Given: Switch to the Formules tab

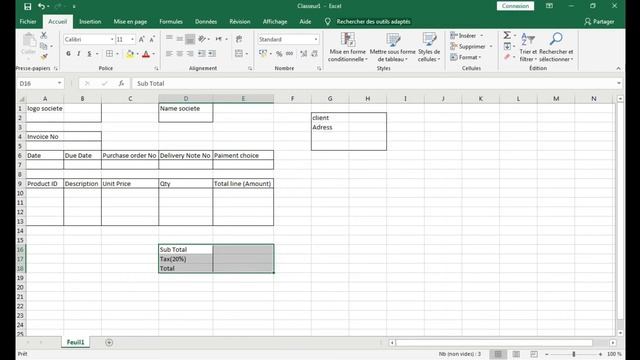Looking at the screenshot, I should coord(171,22).
